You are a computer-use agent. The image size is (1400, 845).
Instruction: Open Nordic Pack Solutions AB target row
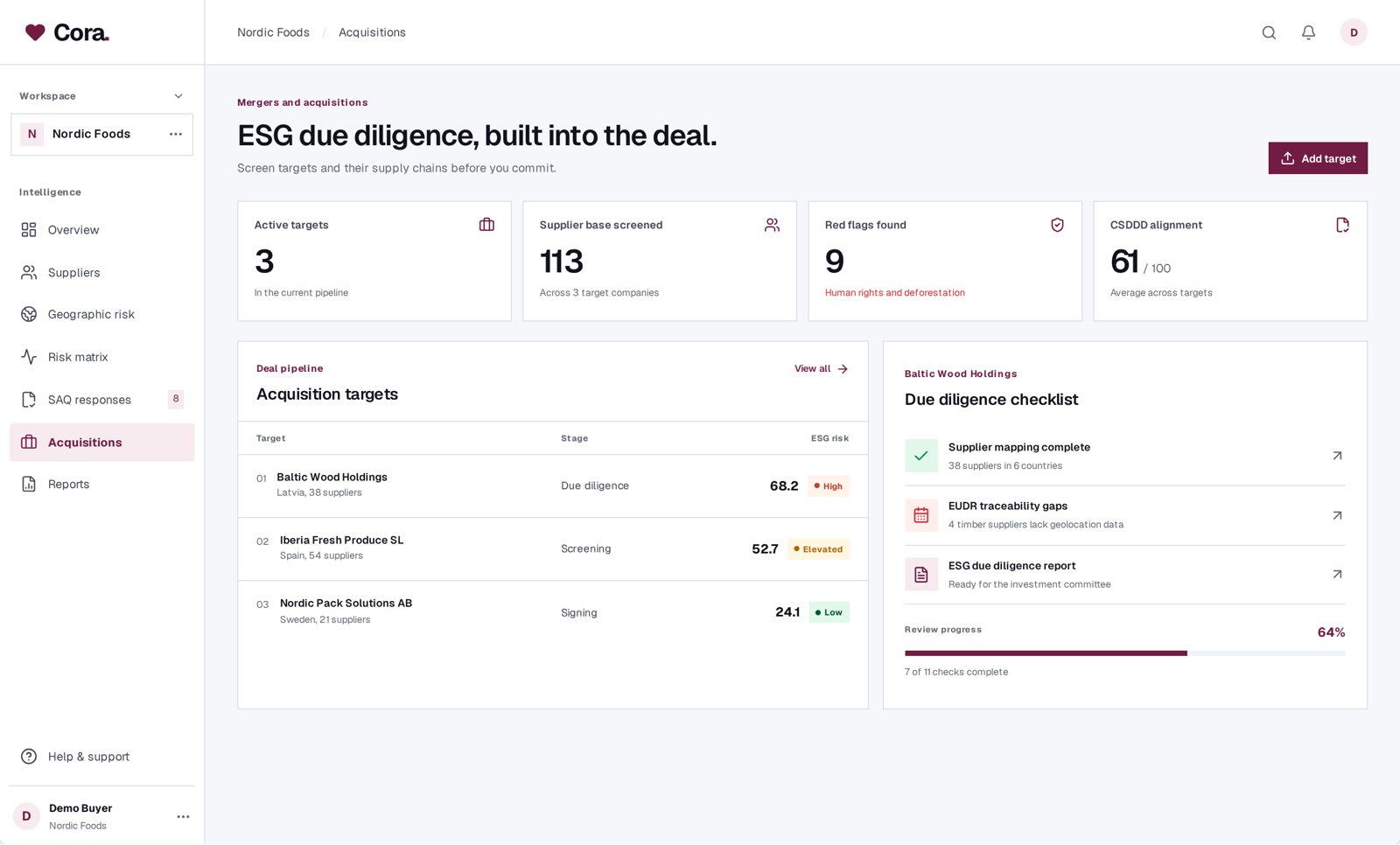point(552,612)
